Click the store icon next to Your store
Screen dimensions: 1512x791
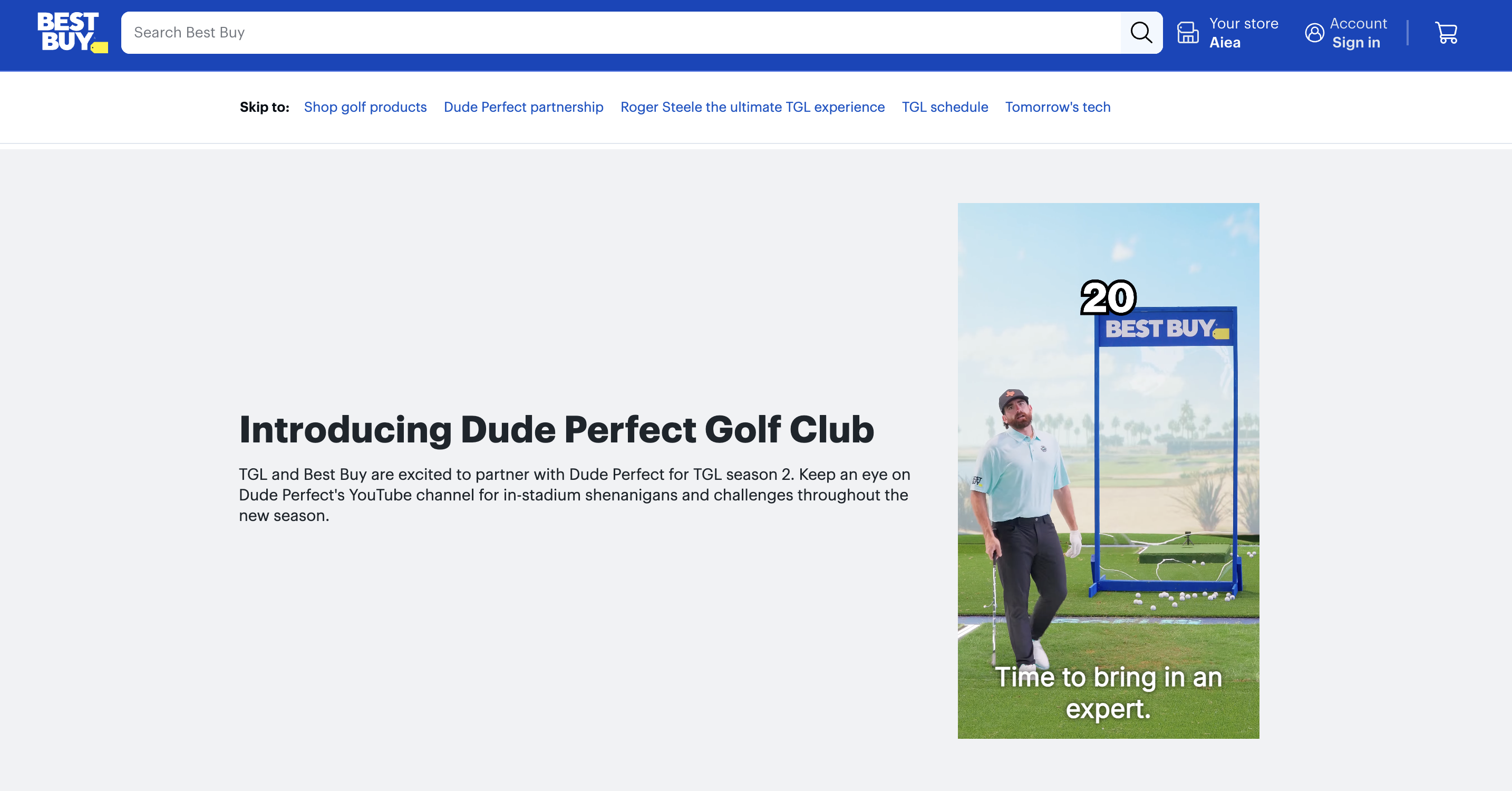pyautogui.click(x=1188, y=33)
